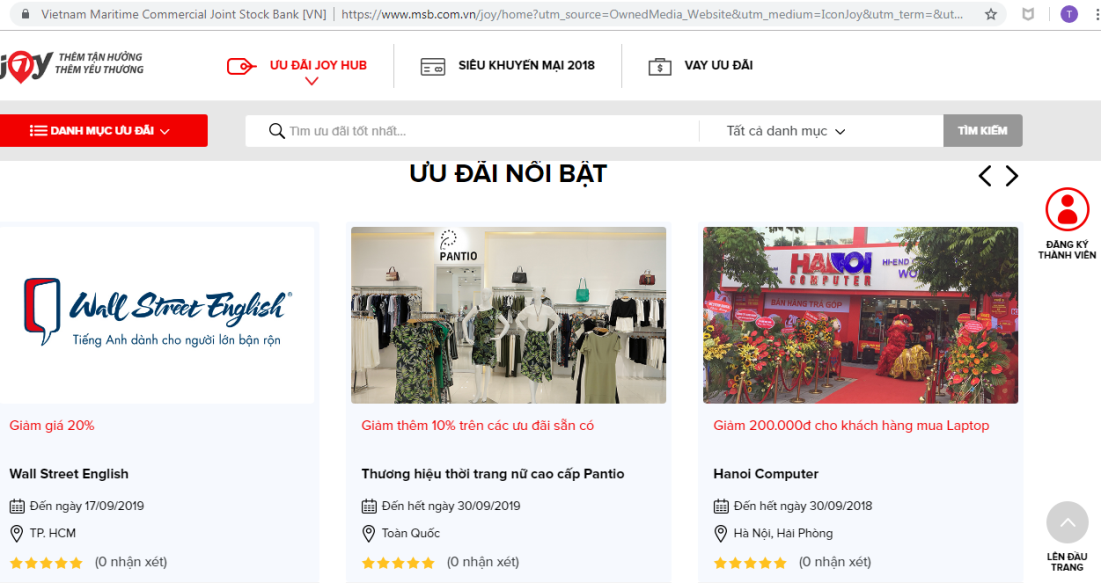Show previous featured offers arrow
The image size is (1101, 583).
[x=985, y=176]
